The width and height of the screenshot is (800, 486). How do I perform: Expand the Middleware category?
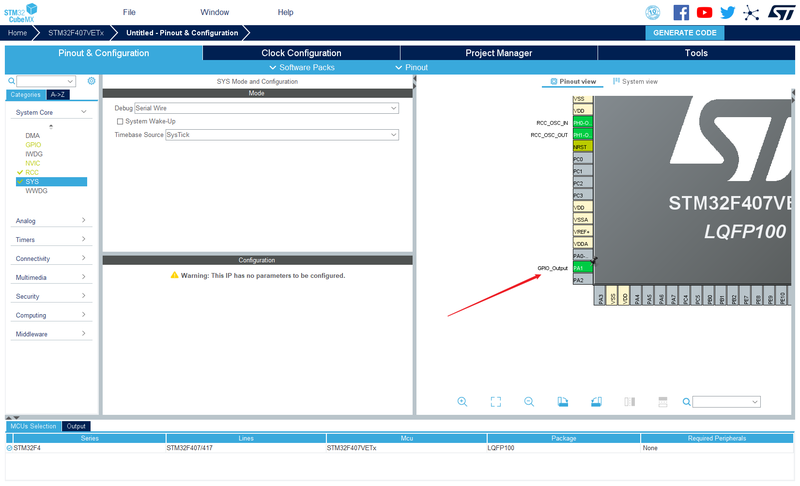pos(51,334)
